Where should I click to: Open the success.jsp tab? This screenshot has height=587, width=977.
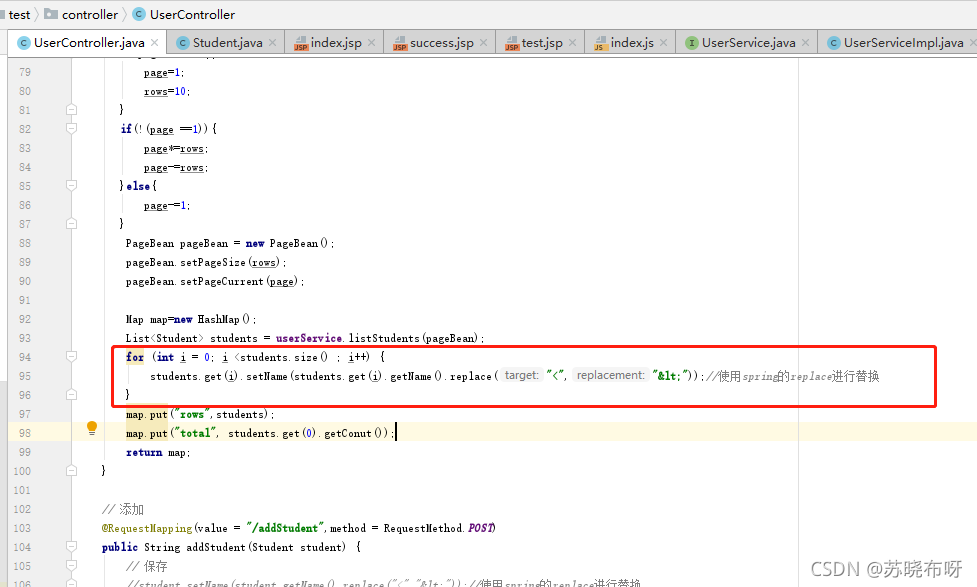(x=441, y=42)
